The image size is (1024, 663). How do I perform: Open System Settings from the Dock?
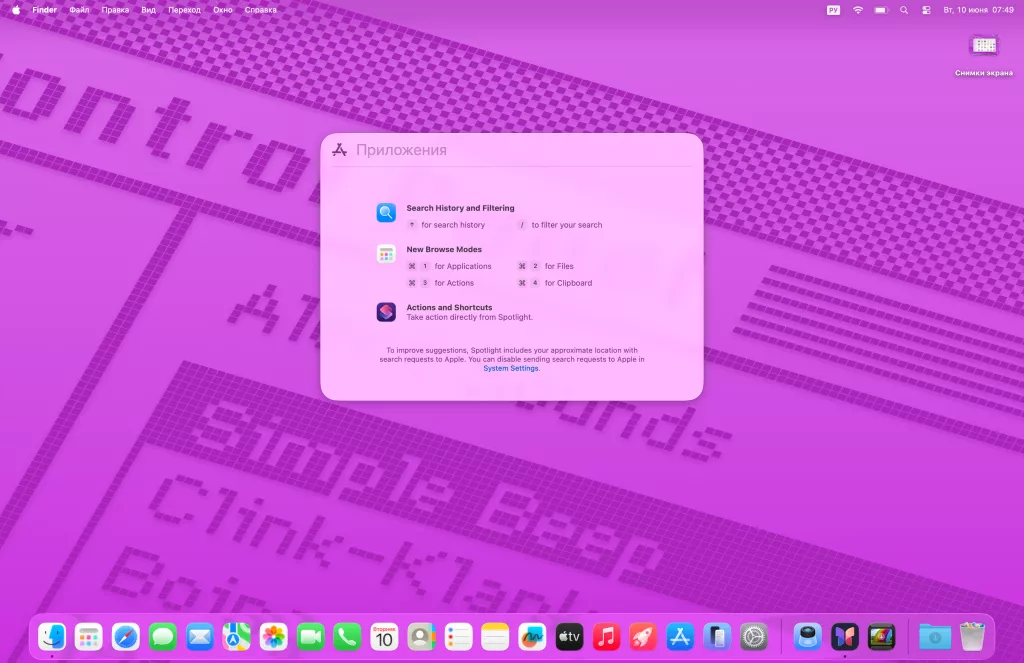[x=753, y=636]
